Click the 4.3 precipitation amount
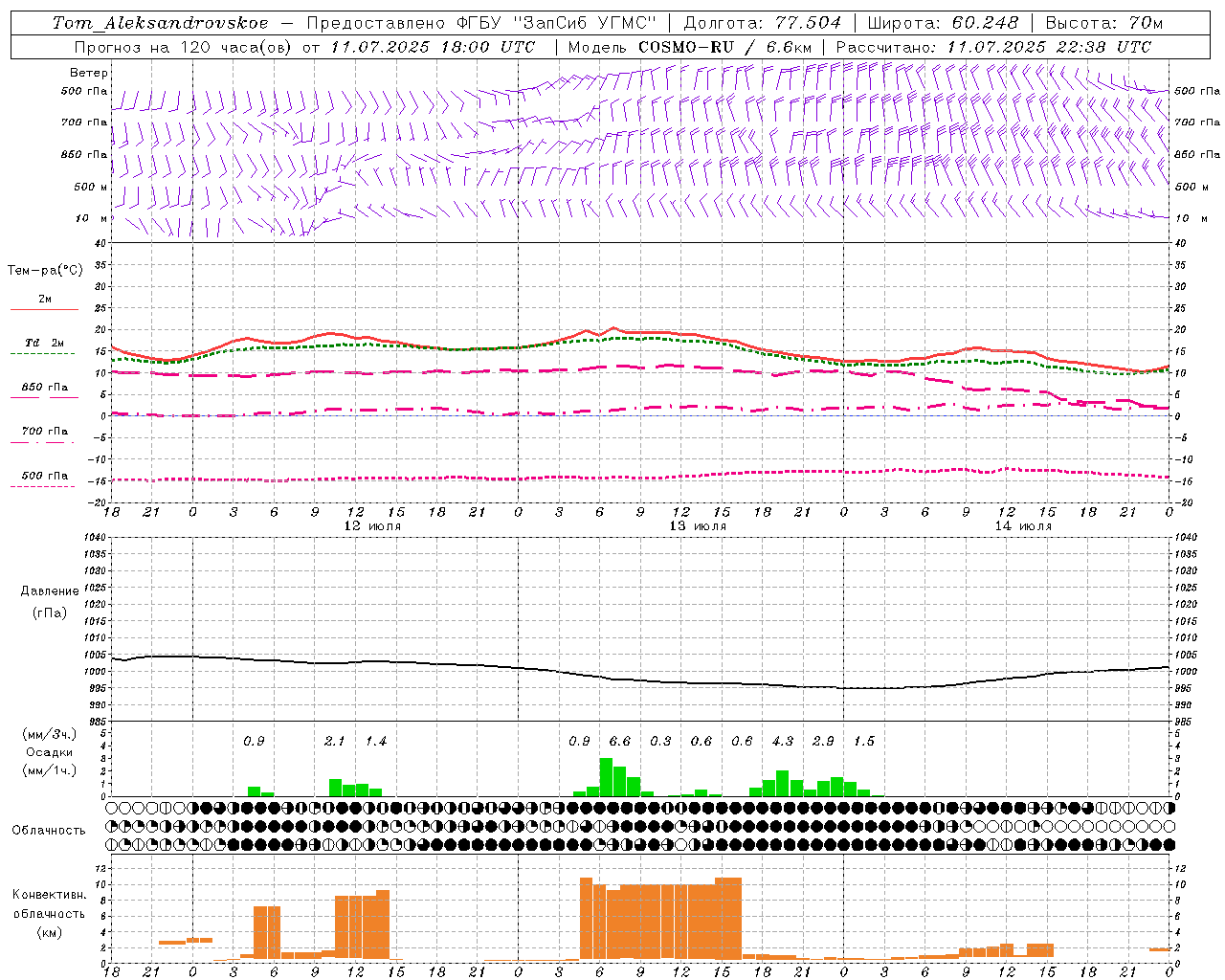This screenshot has width=1225, height=980. [x=783, y=742]
